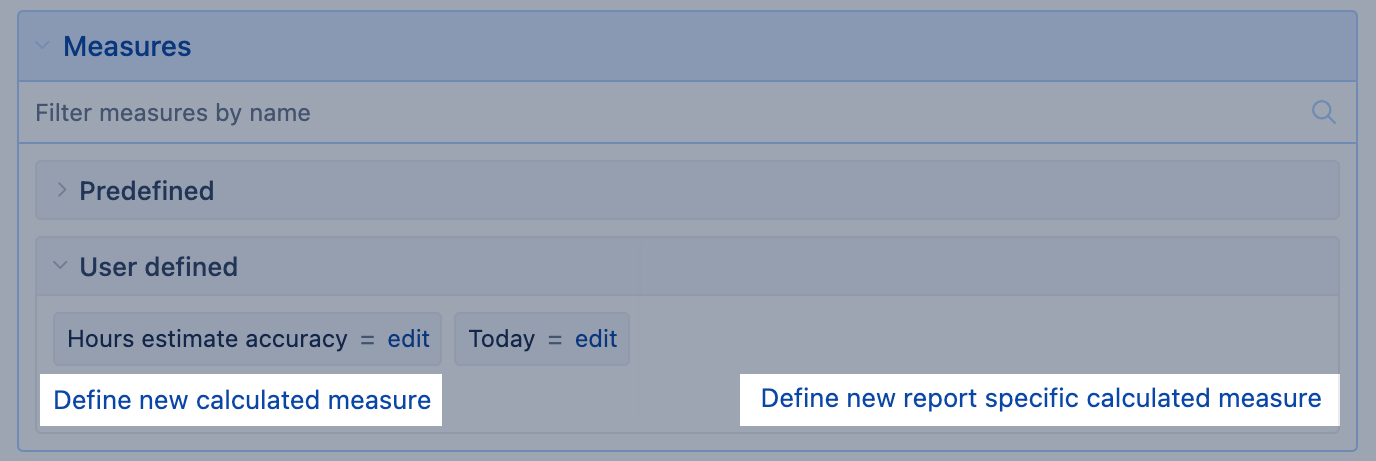This screenshot has width=1376, height=461.
Task: Open the Predefined measures group label
Action: (147, 190)
